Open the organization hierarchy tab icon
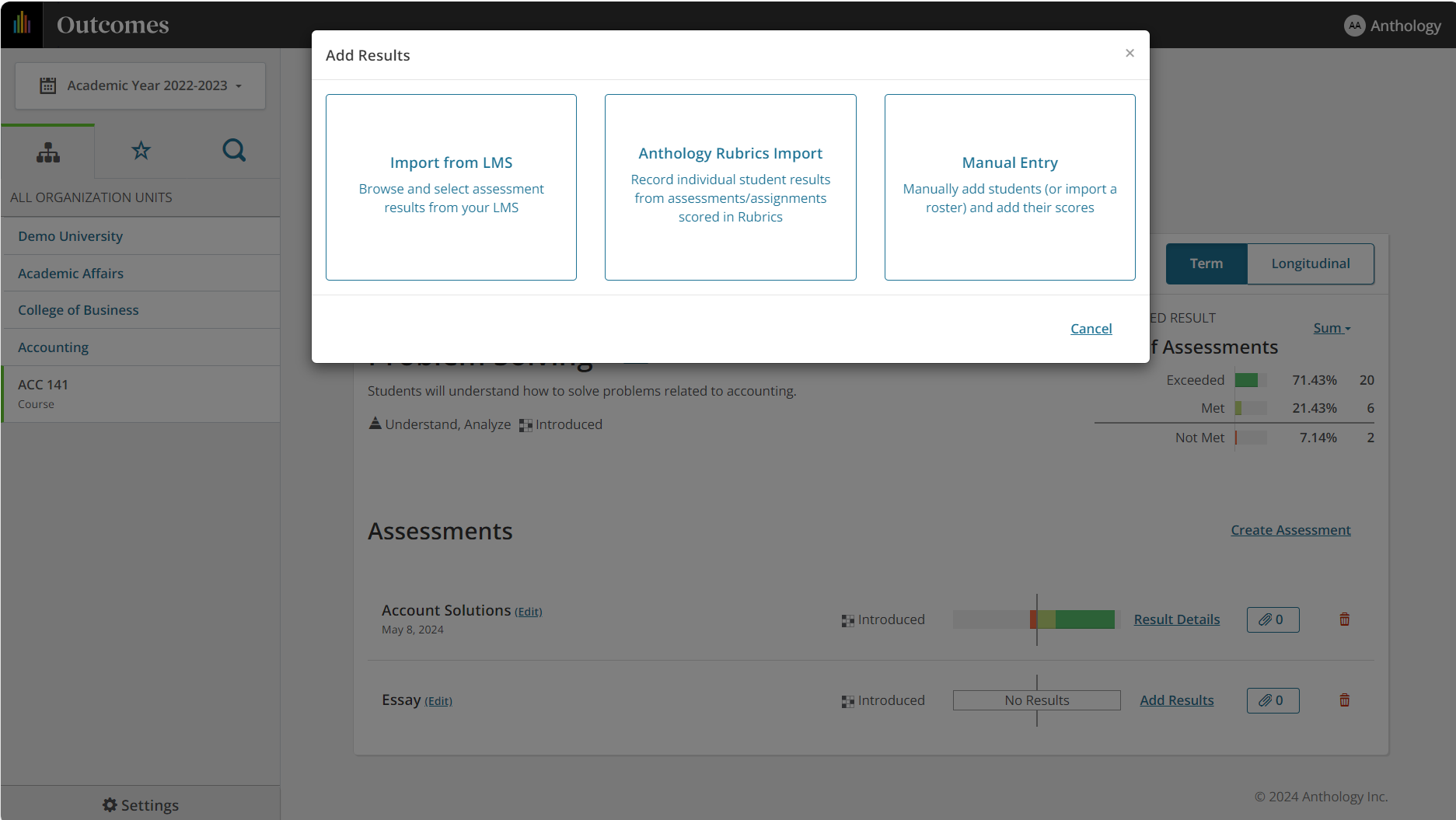The width and height of the screenshot is (1456, 820). coord(48,152)
